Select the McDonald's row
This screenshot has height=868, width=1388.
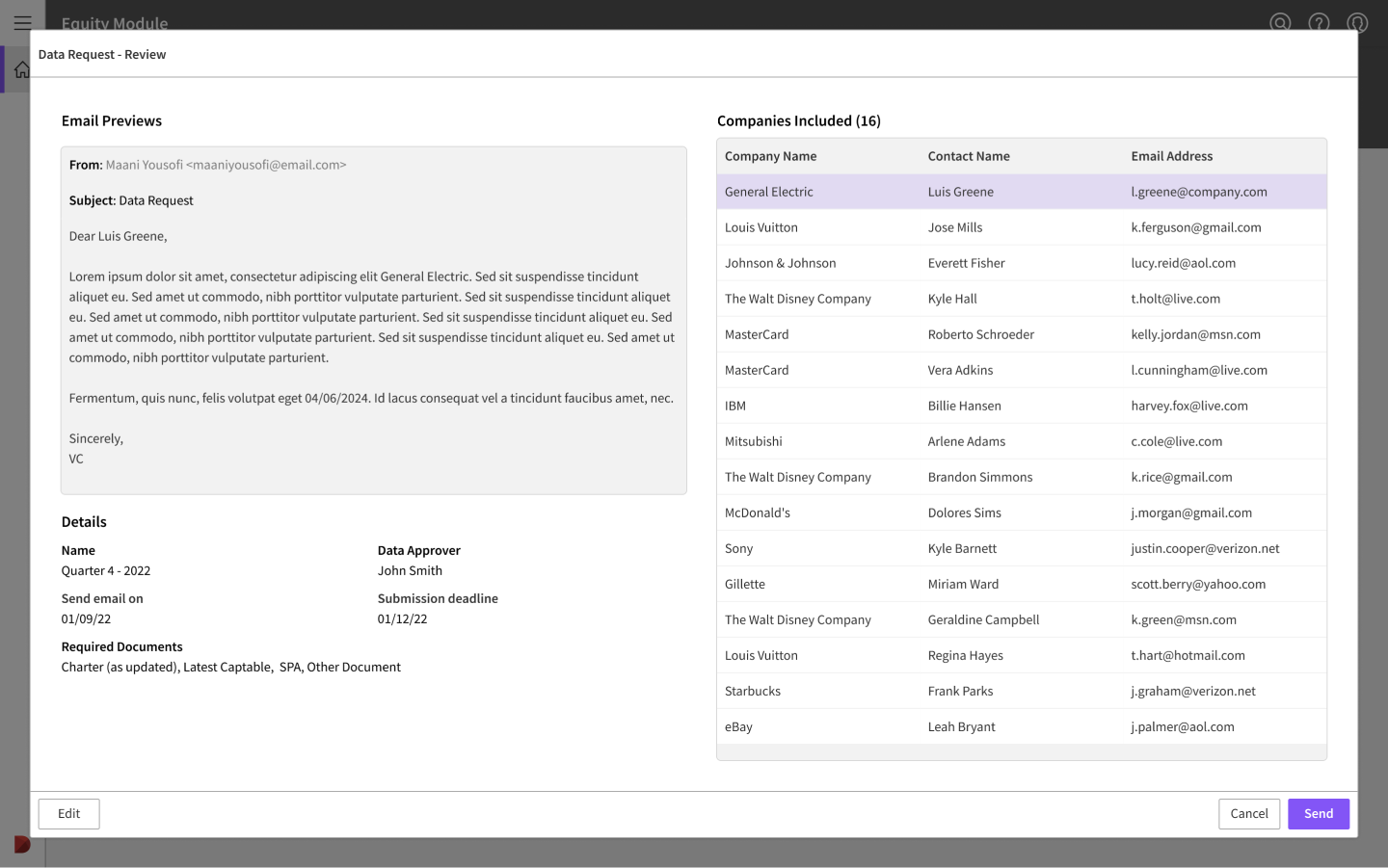coord(1022,513)
